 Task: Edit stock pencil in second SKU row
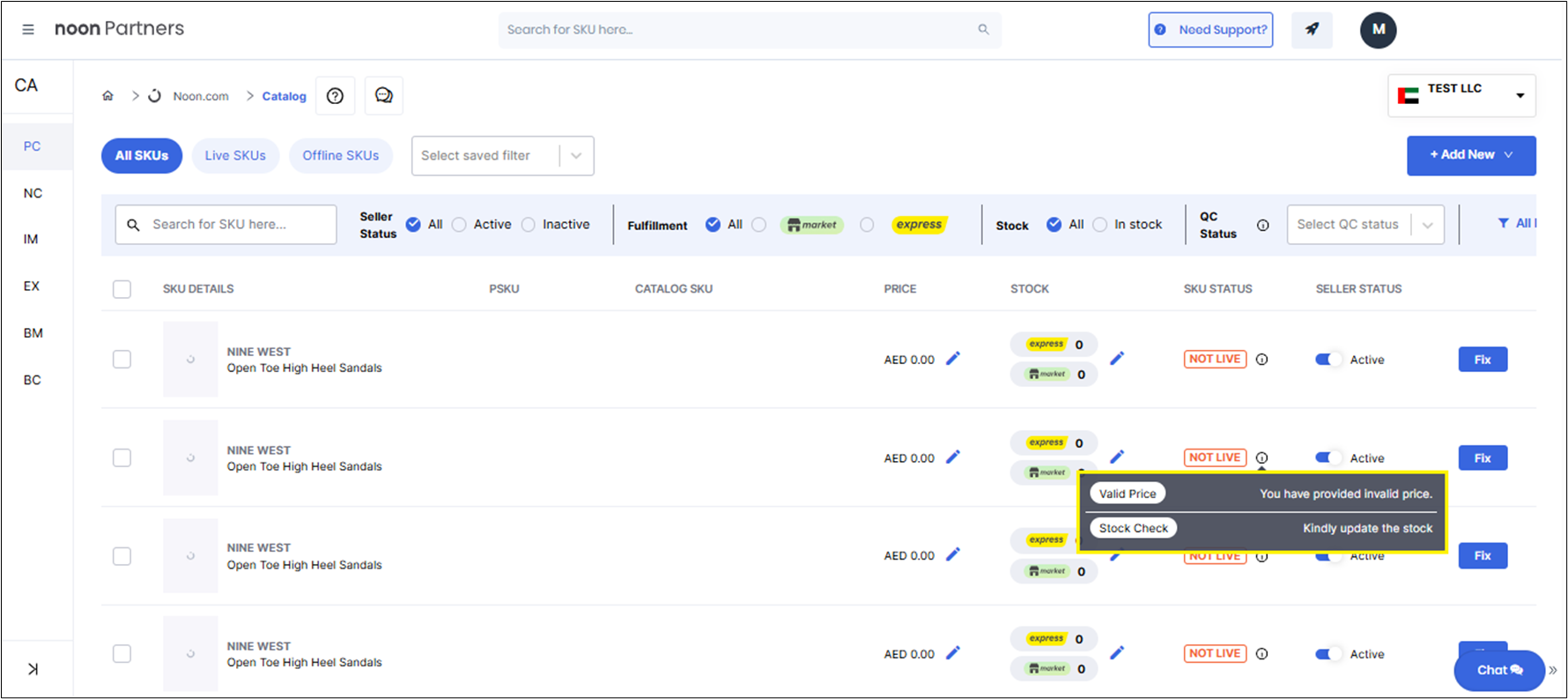(1117, 457)
